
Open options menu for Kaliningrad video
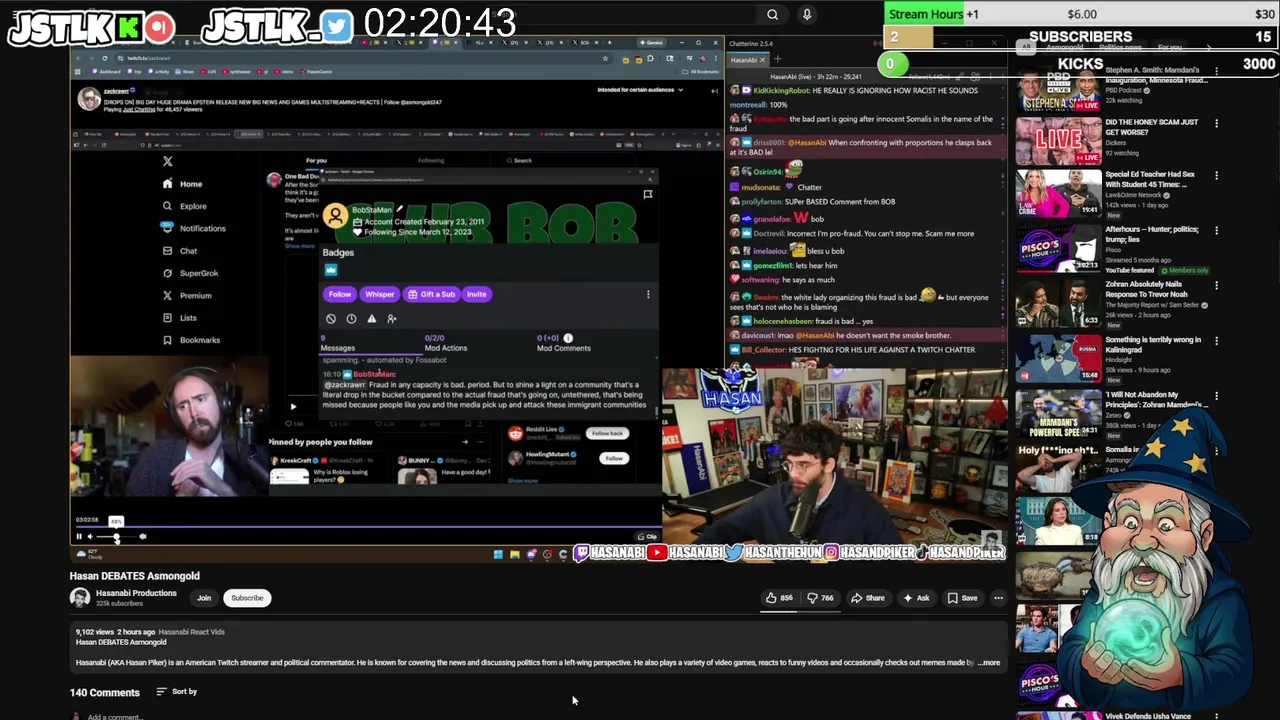(x=1216, y=341)
